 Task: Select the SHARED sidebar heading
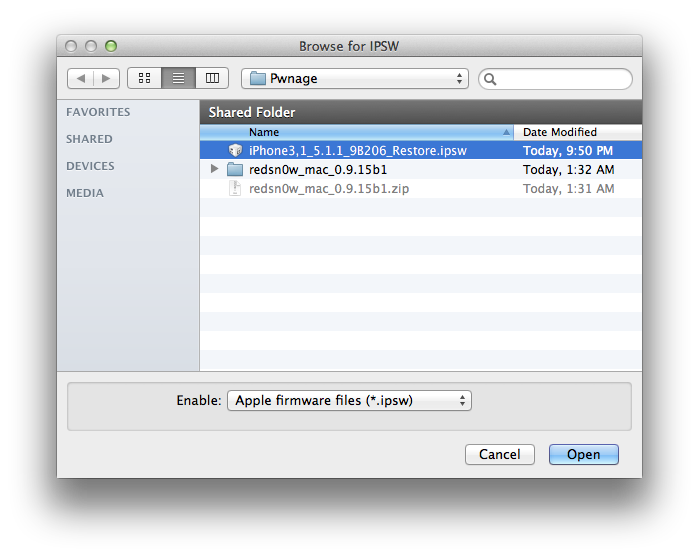coord(89,139)
